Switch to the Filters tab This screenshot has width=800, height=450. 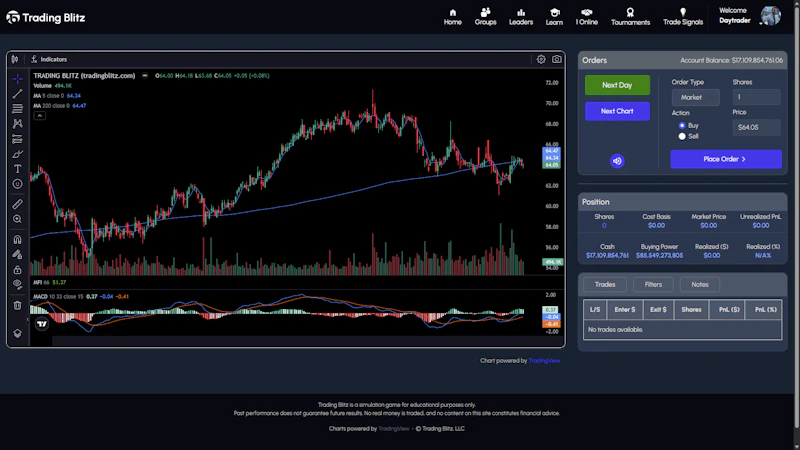653,285
